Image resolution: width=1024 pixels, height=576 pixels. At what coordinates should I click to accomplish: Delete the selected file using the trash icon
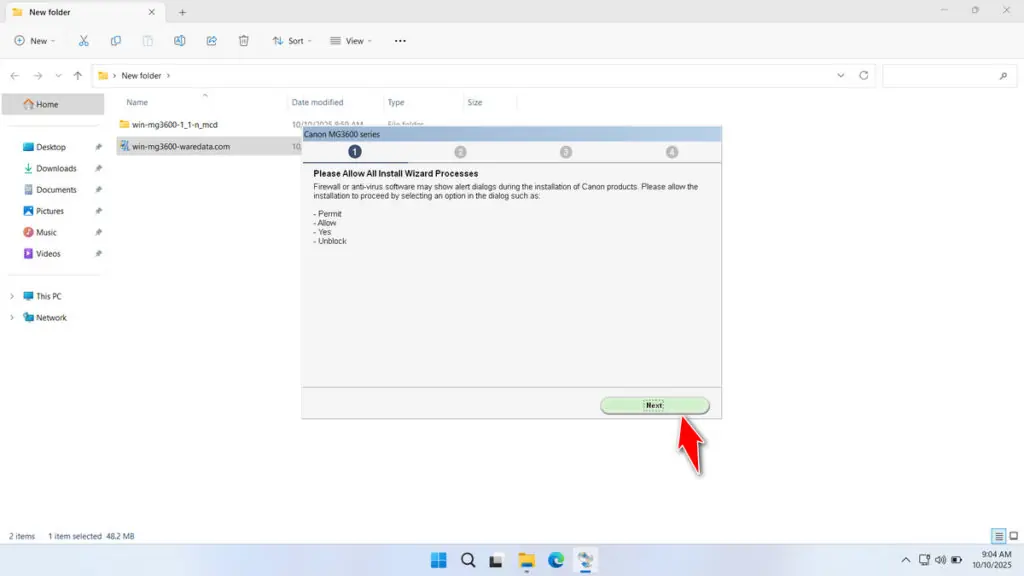pos(243,41)
